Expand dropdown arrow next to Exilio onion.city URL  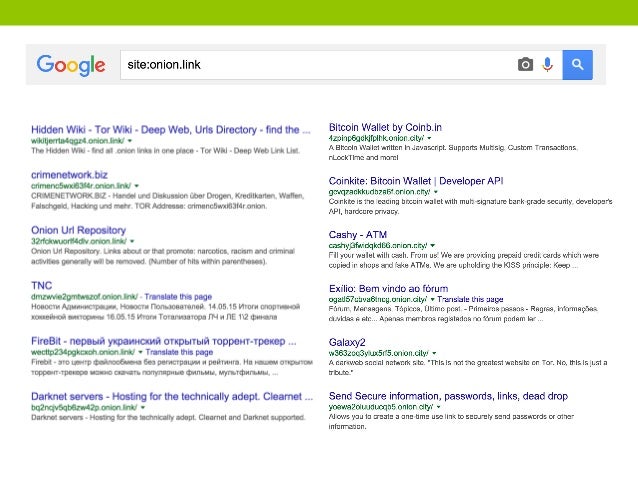tap(433, 300)
